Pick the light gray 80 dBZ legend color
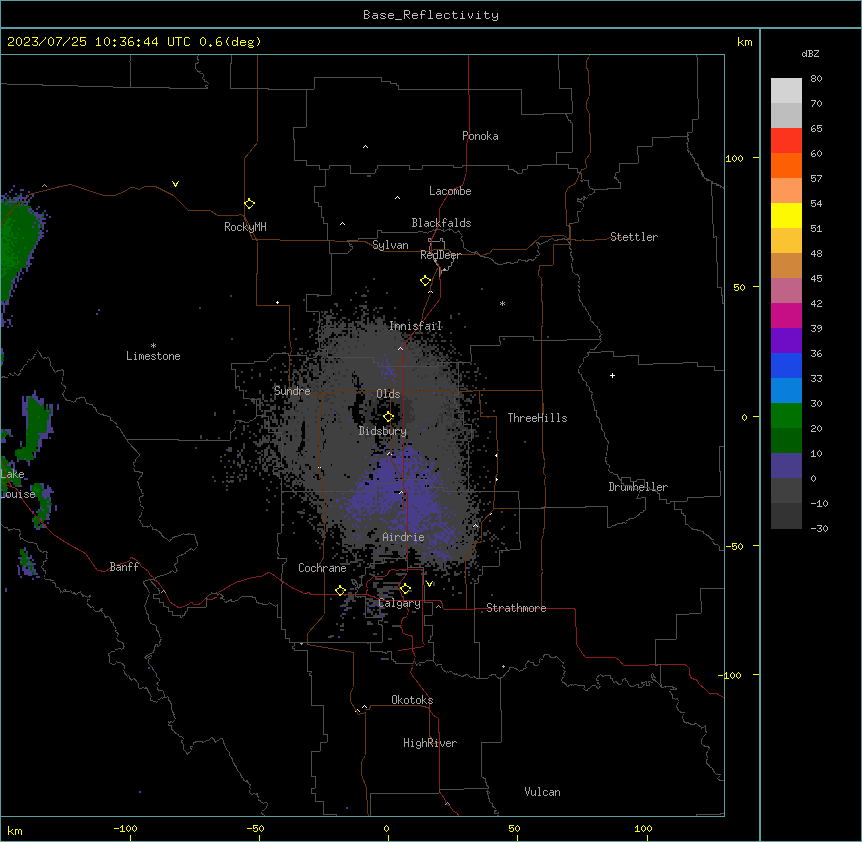Screen dimensions: 862x842 pyautogui.click(x=786, y=91)
